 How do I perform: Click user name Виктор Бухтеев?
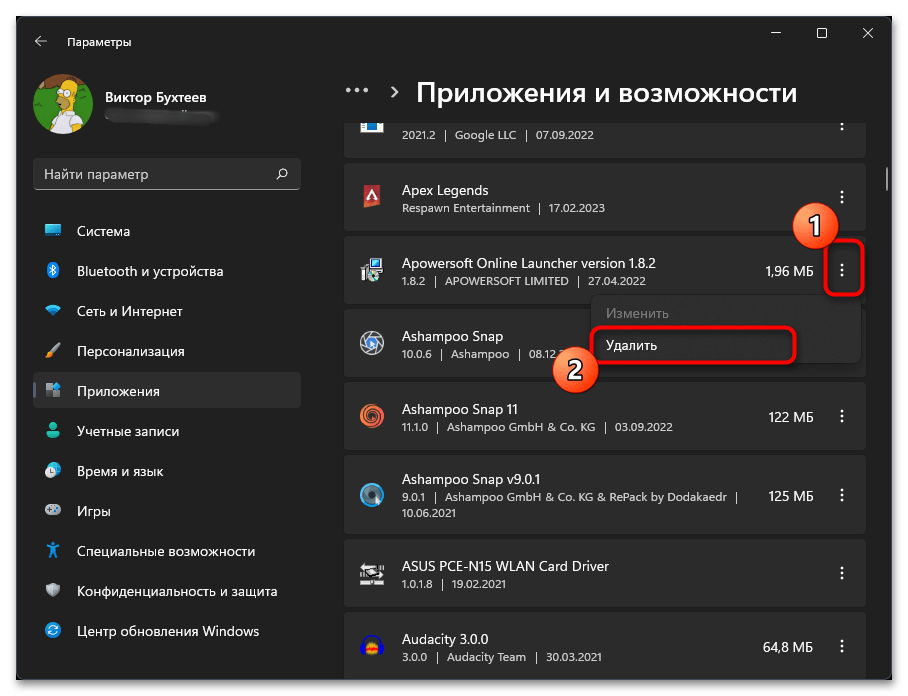point(155,97)
